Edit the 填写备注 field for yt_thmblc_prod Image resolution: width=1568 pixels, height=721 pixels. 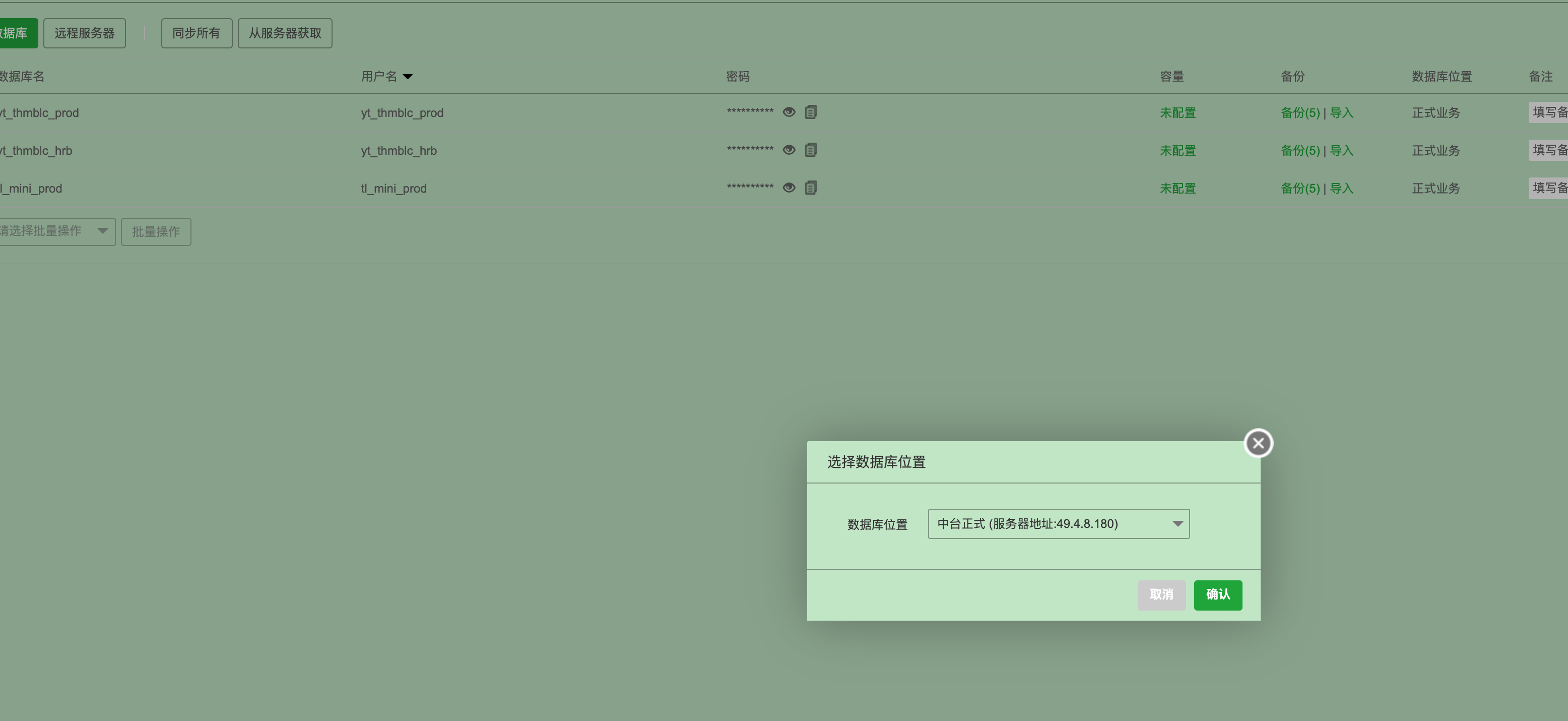1548,112
